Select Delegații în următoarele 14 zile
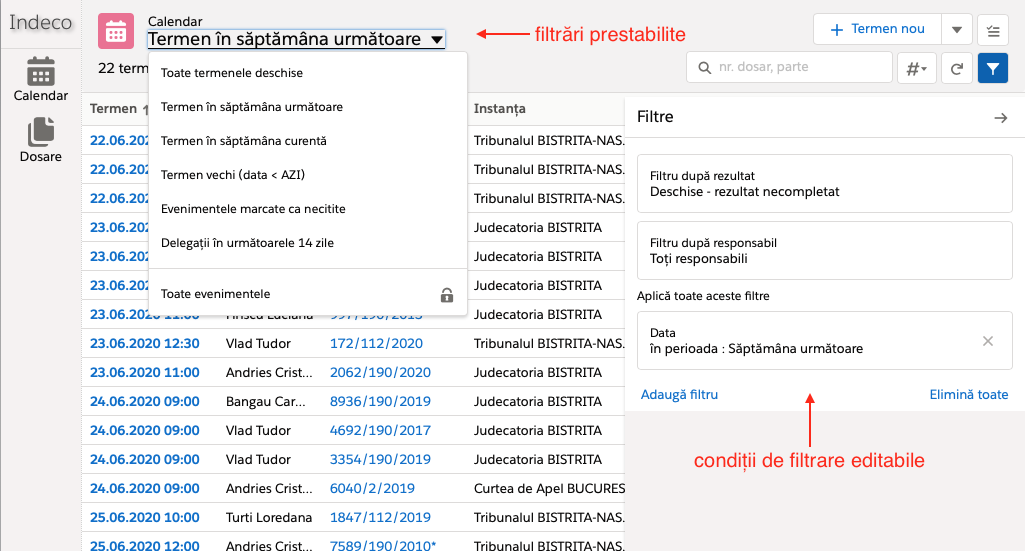Screen dimensions: 1025x551 [247, 243]
